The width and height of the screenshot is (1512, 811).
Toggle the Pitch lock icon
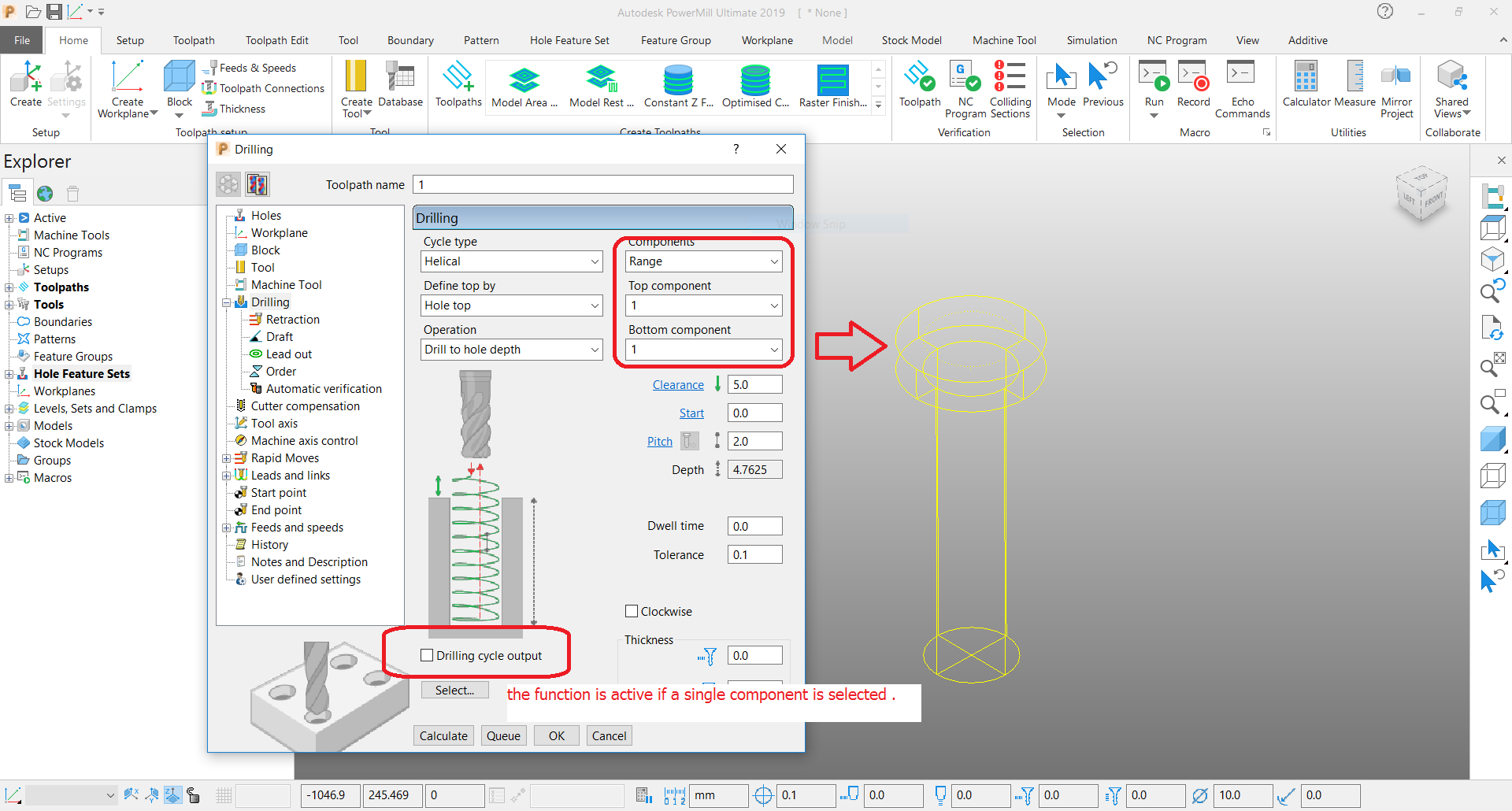click(x=690, y=441)
